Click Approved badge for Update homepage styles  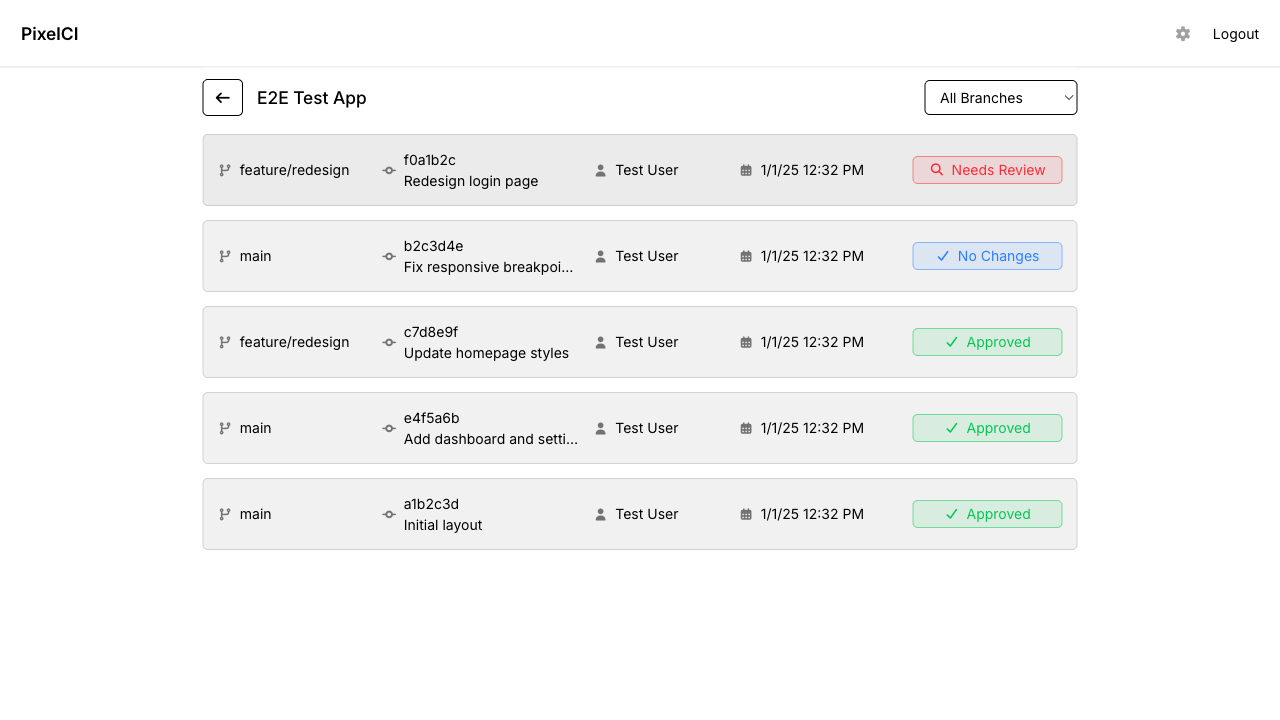[987, 342]
